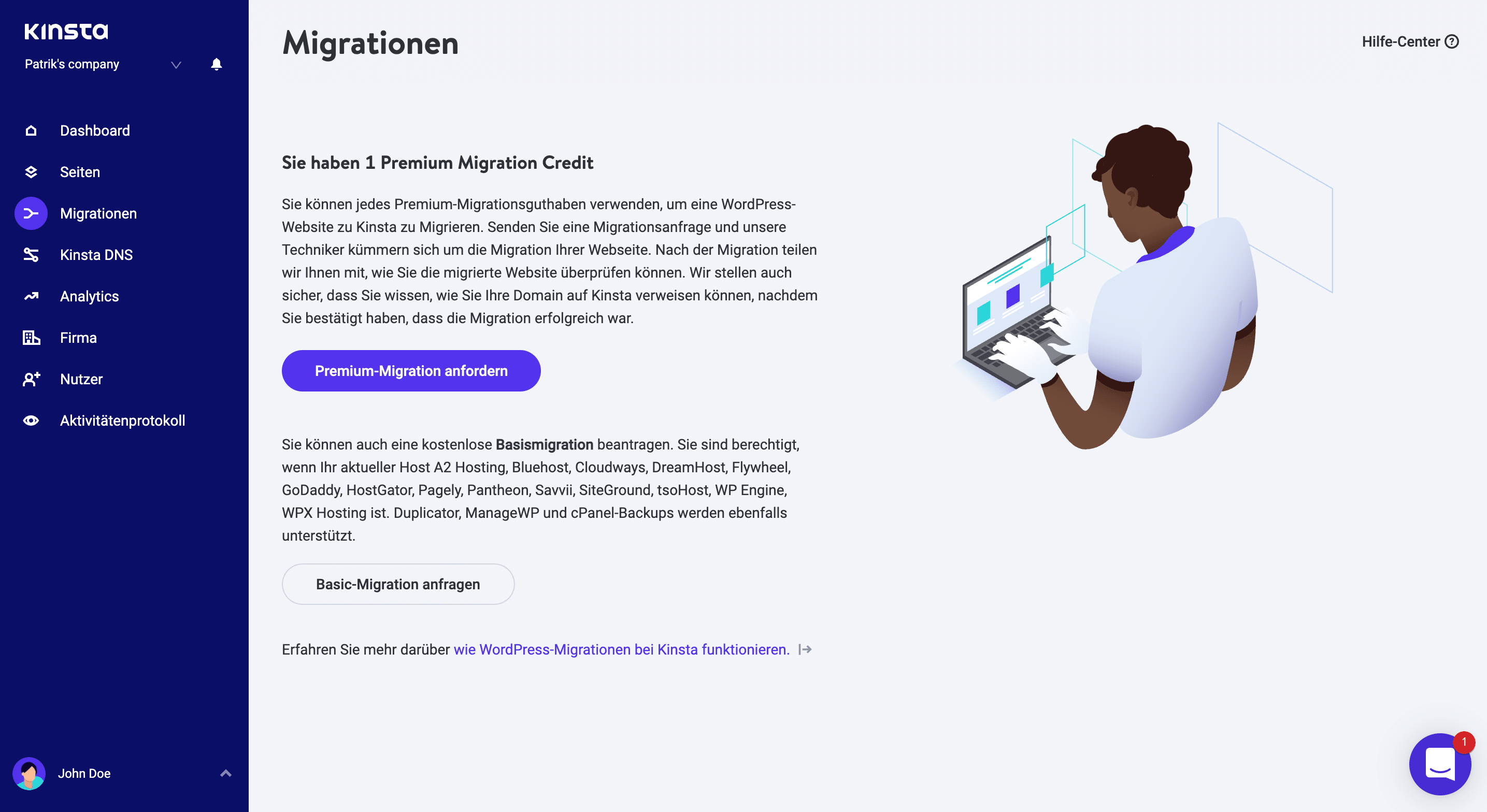Click the Kinsta DNS sidebar icon
This screenshot has height=812, width=1487.
pyautogui.click(x=29, y=254)
